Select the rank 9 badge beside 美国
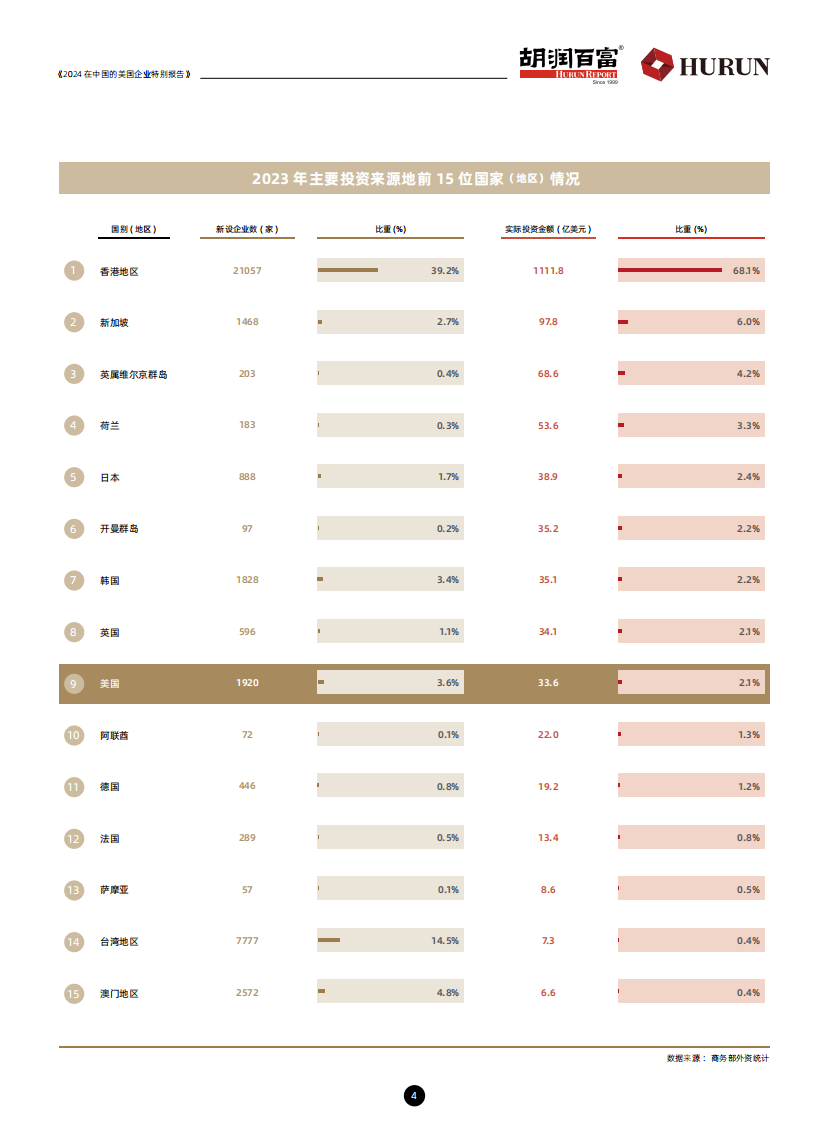Viewport: 829px width, 1122px height. (x=73, y=684)
